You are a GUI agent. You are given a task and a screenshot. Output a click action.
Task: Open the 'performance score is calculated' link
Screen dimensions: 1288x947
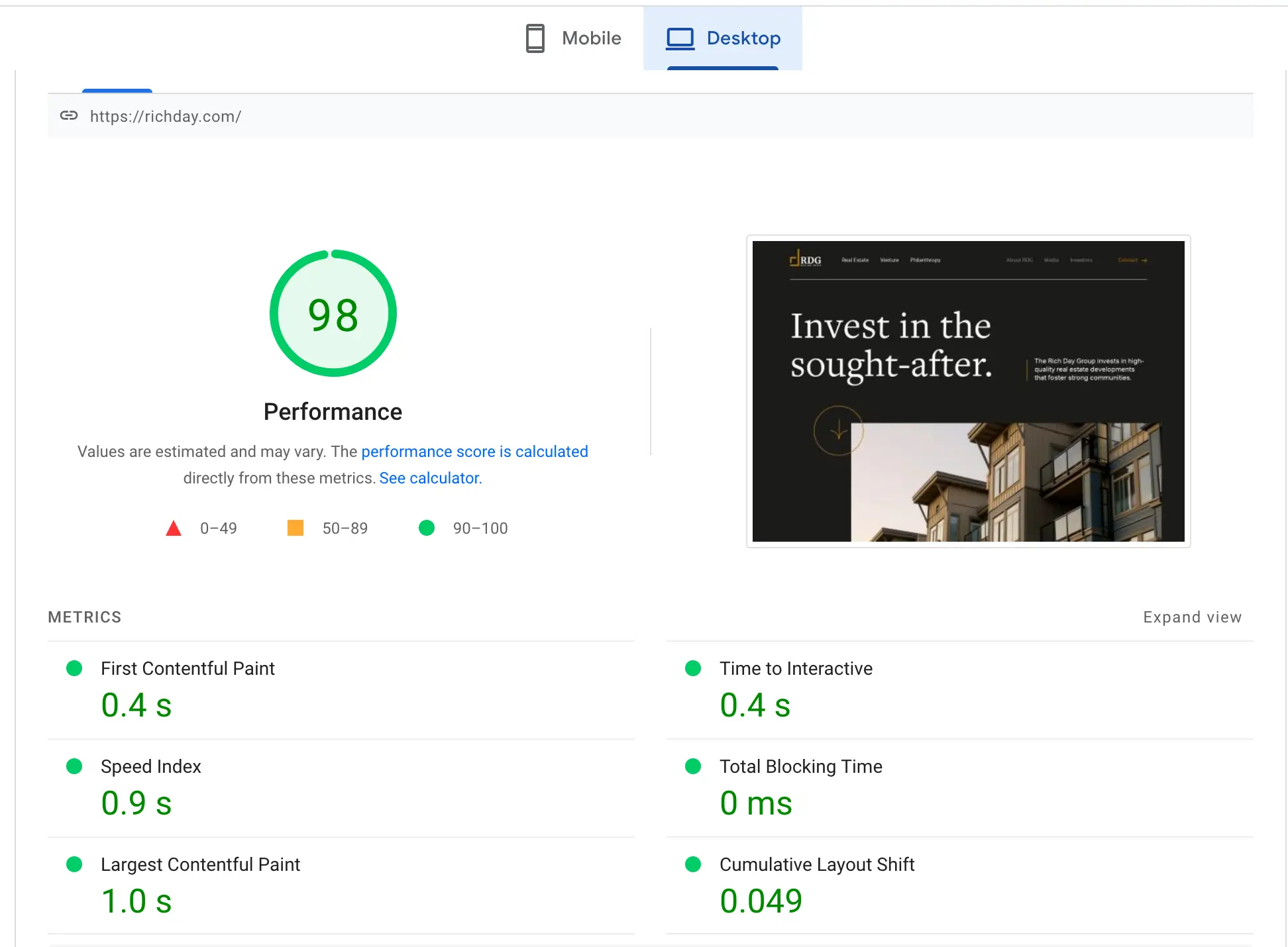point(474,452)
